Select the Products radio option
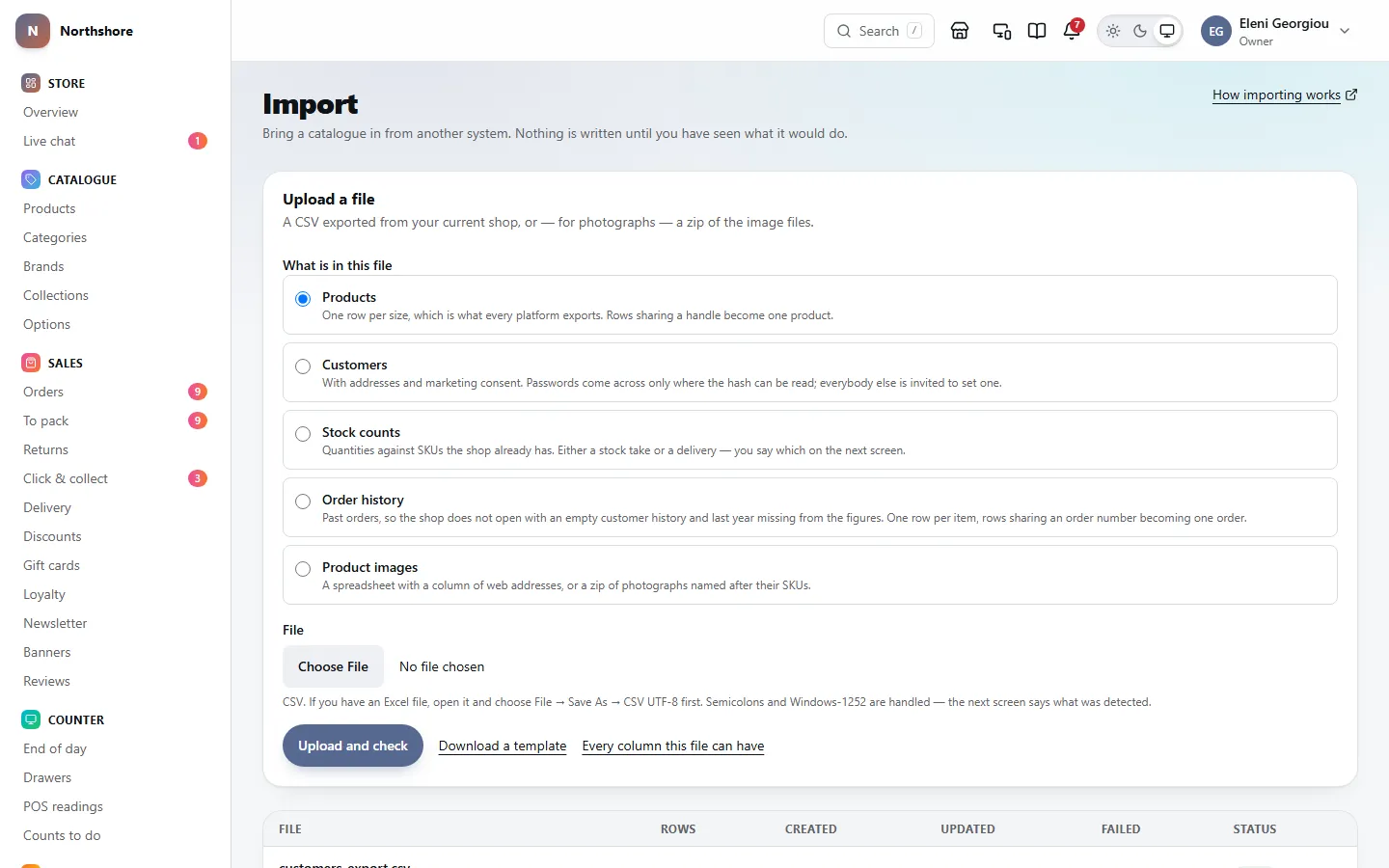The width and height of the screenshot is (1389, 868). [303, 299]
